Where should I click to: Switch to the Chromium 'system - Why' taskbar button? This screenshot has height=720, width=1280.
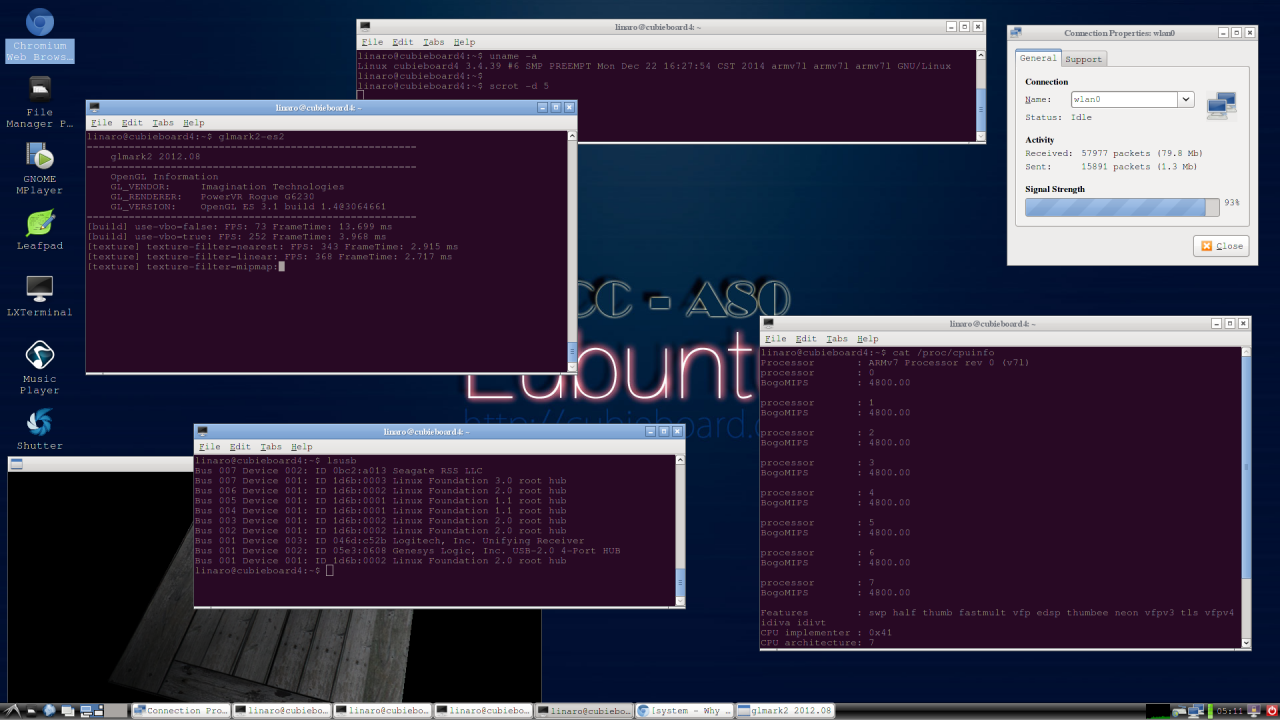pyautogui.click(x=684, y=711)
